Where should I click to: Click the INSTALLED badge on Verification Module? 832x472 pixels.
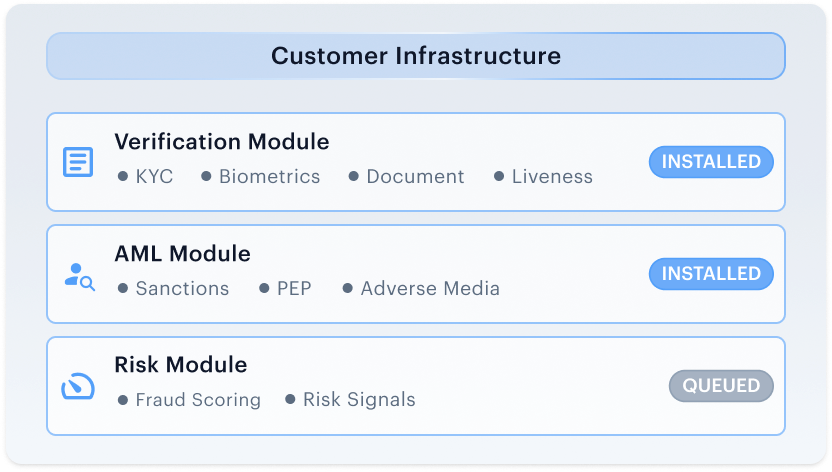coord(711,162)
